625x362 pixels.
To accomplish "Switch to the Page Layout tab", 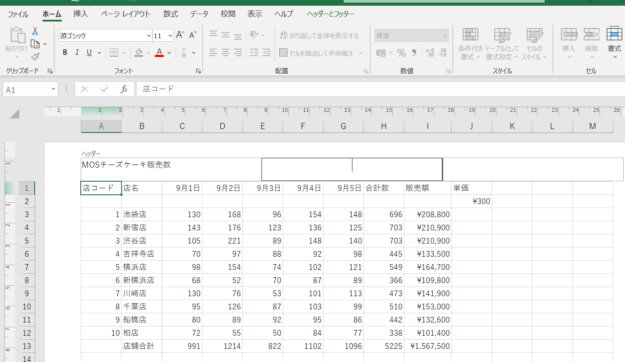I will coord(125,14).
